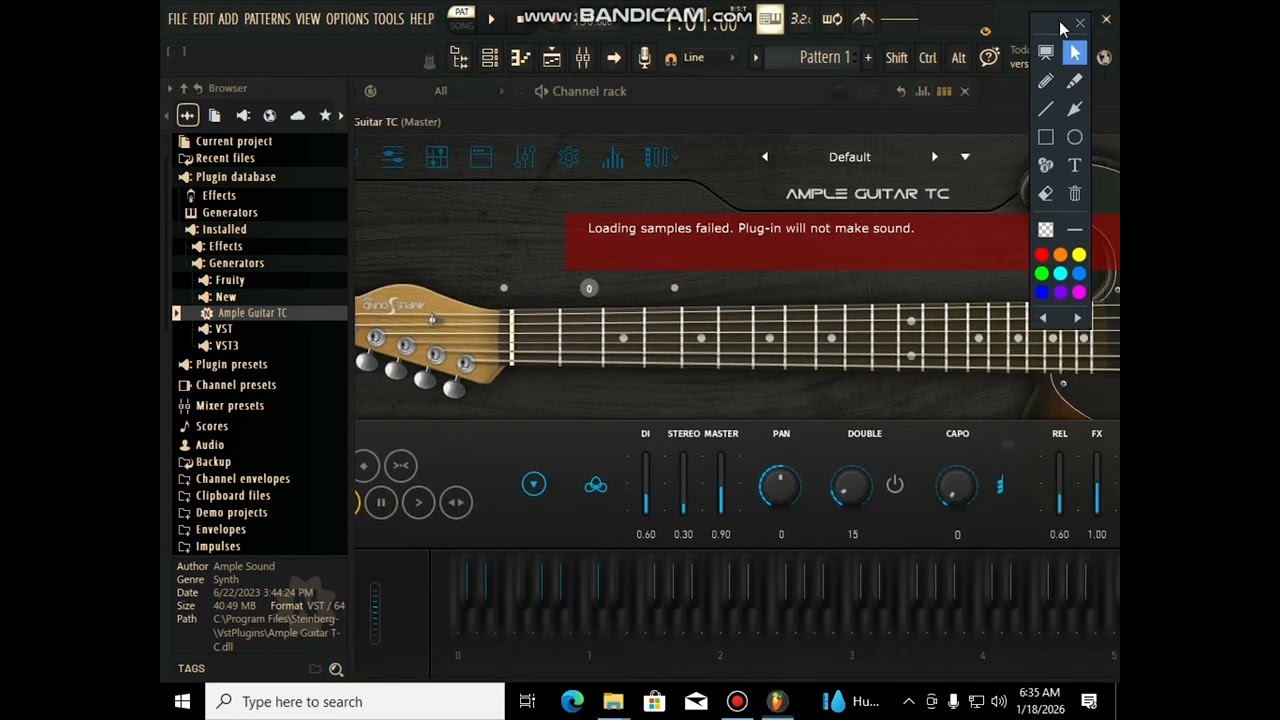Toggle the Shift modifier button
This screenshot has height=720, width=1280.
click(x=897, y=58)
